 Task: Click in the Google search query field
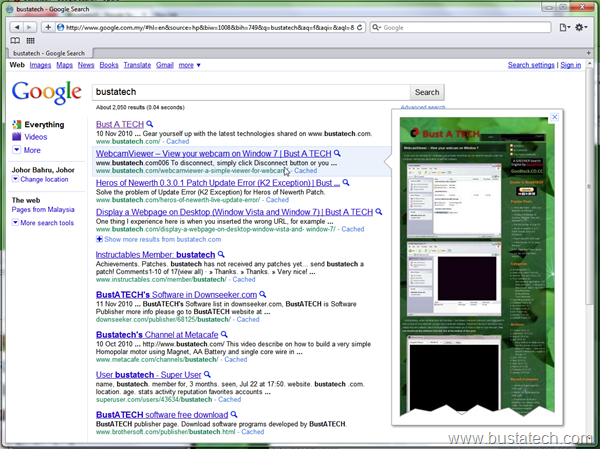click(x=251, y=92)
